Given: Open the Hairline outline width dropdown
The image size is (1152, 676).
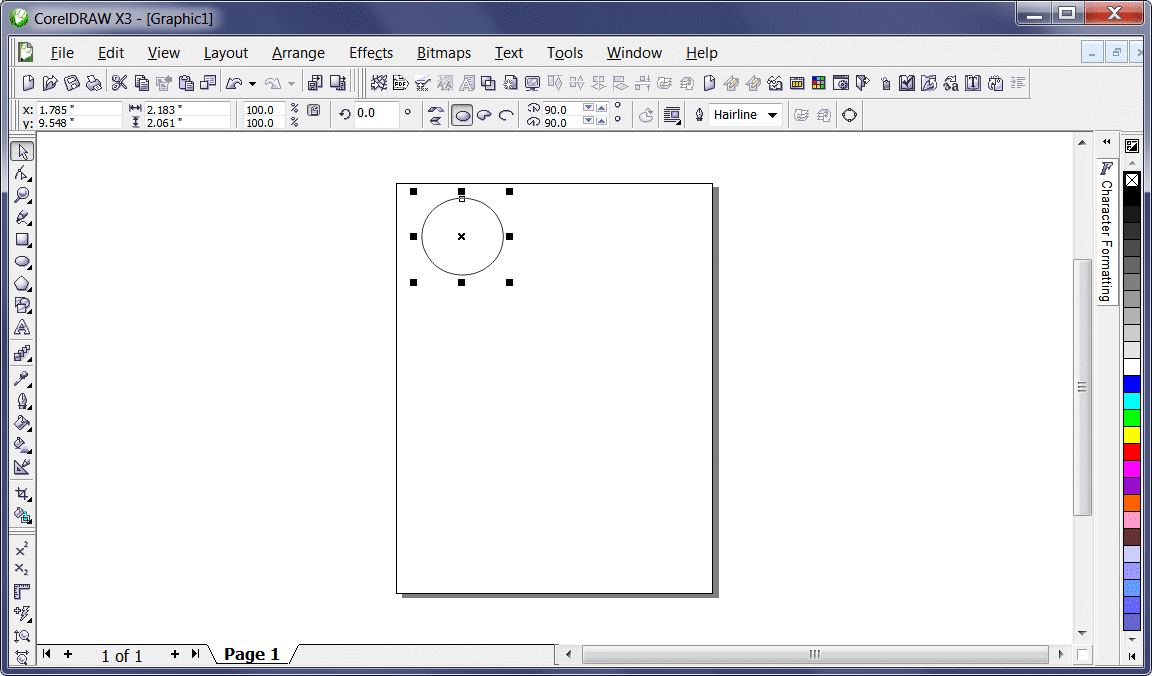Looking at the screenshot, I should coord(772,115).
